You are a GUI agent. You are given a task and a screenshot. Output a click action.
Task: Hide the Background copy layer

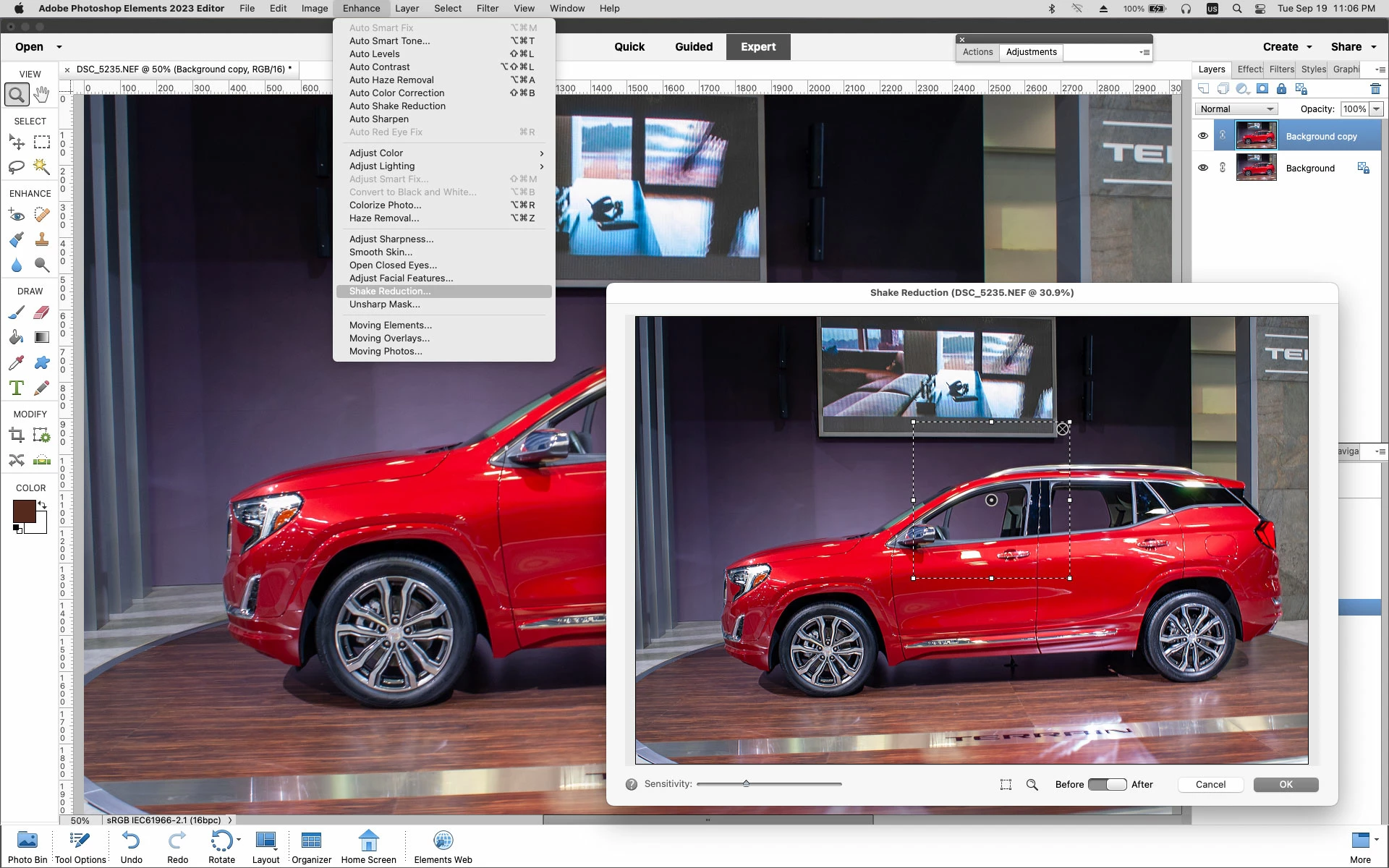[x=1202, y=136]
